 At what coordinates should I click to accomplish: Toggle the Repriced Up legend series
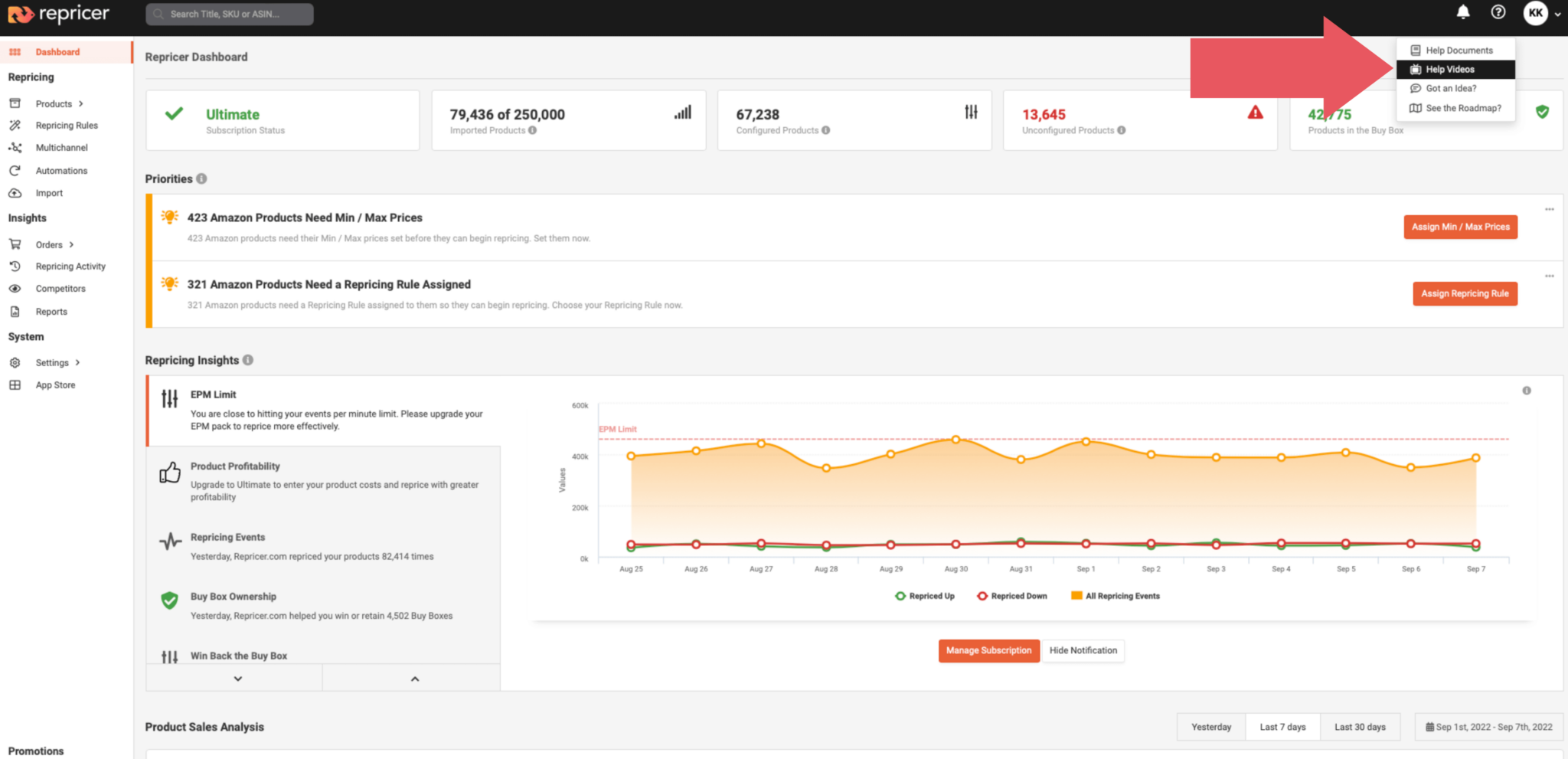[x=925, y=596]
